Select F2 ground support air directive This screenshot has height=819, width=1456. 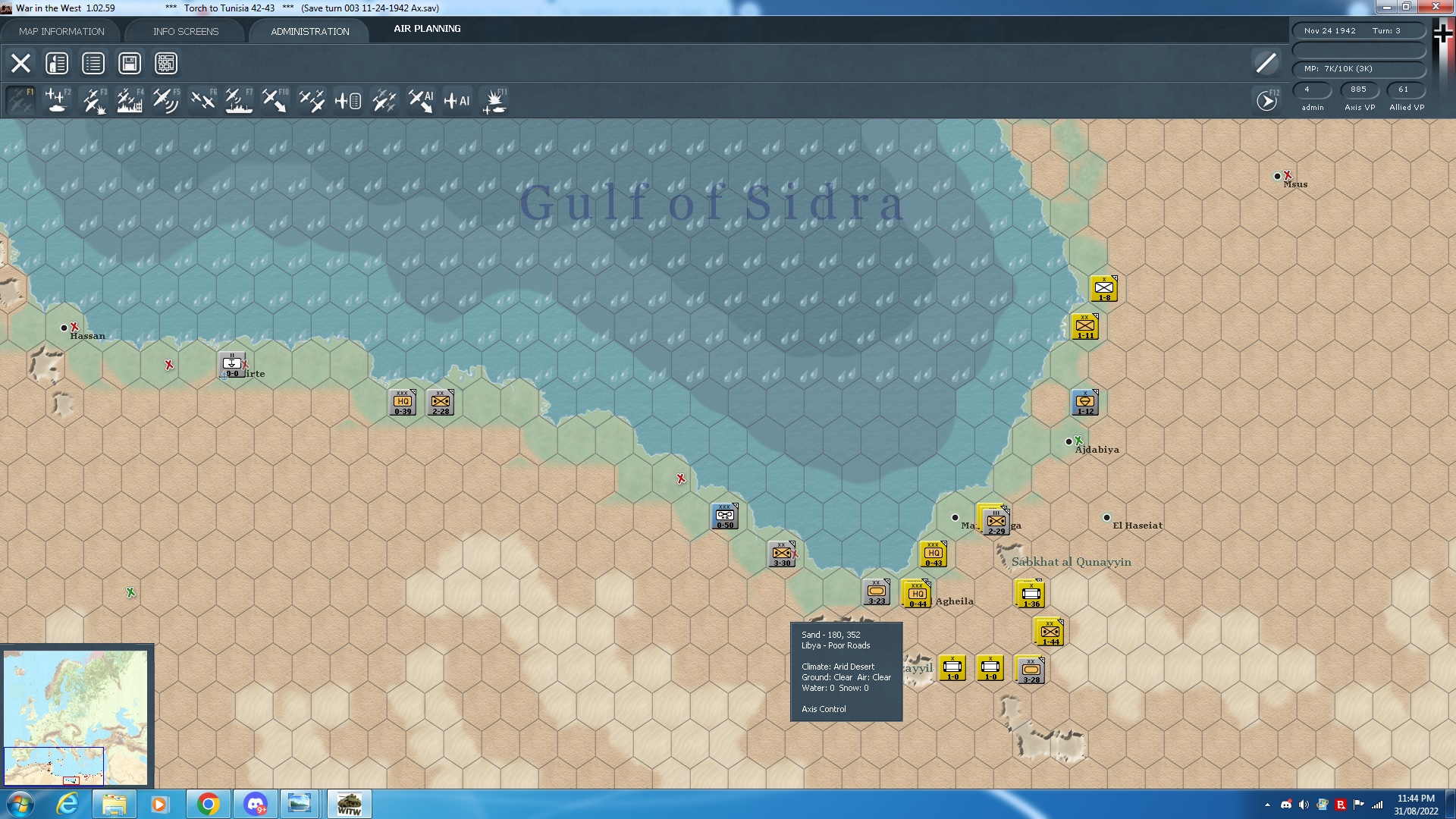57,100
